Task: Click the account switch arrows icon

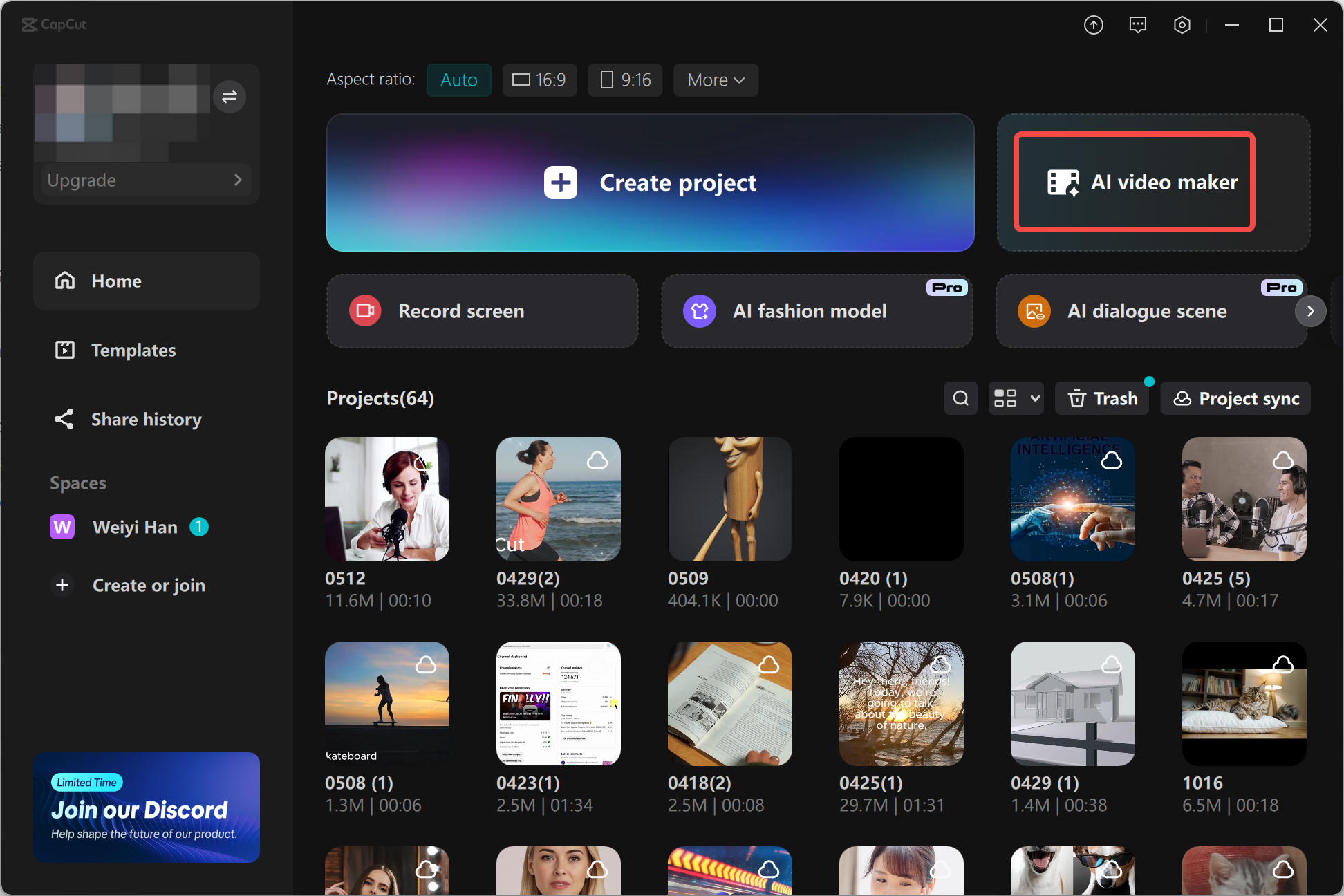Action: point(230,97)
